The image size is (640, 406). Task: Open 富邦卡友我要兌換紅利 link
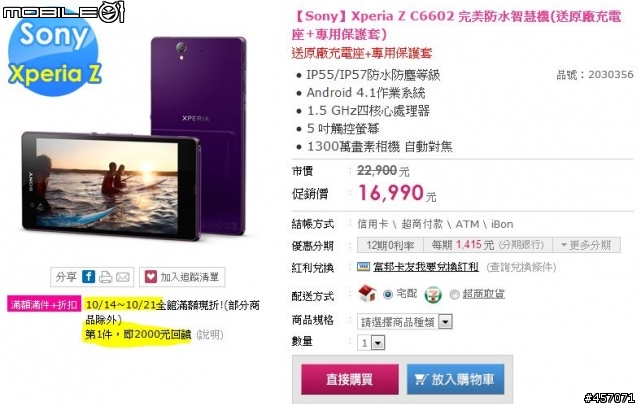[x=426, y=267]
